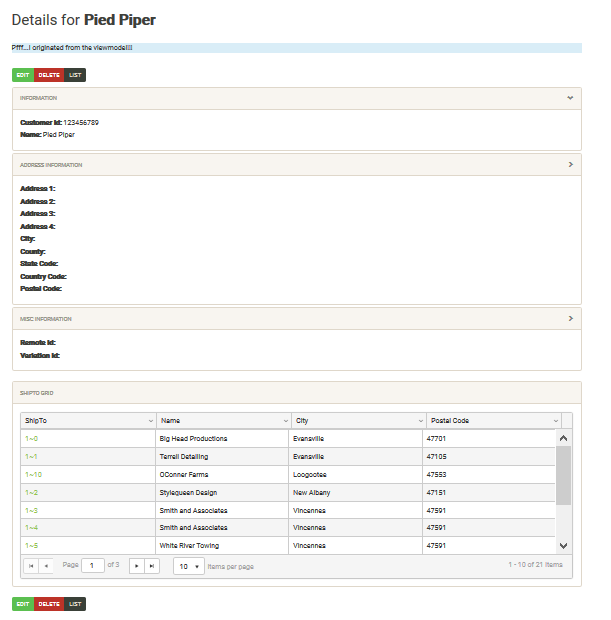The width and height of the screenshot is (611, 620).
Task: Click the Information panel header title
Action: (x=38, y=98)
